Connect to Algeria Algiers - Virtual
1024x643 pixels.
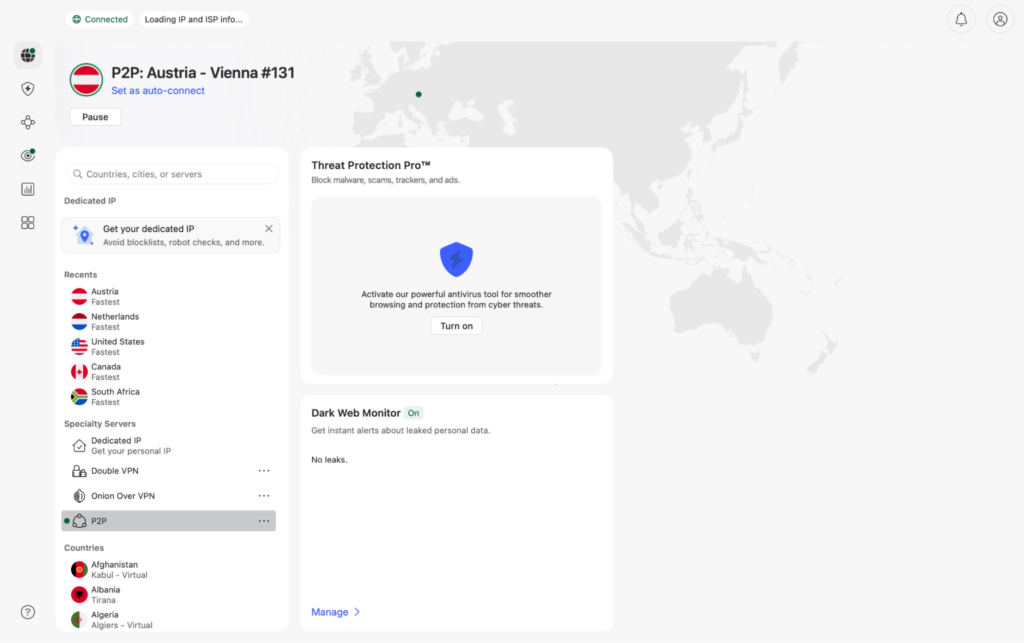(x=168, y=619)
